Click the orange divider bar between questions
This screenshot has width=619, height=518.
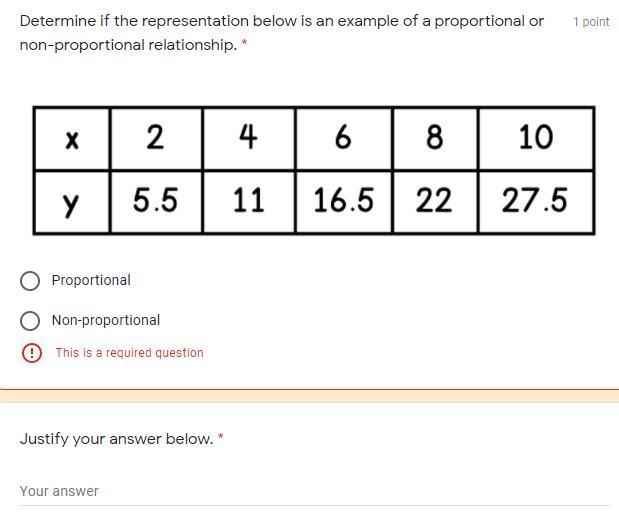tap(310, 396)
